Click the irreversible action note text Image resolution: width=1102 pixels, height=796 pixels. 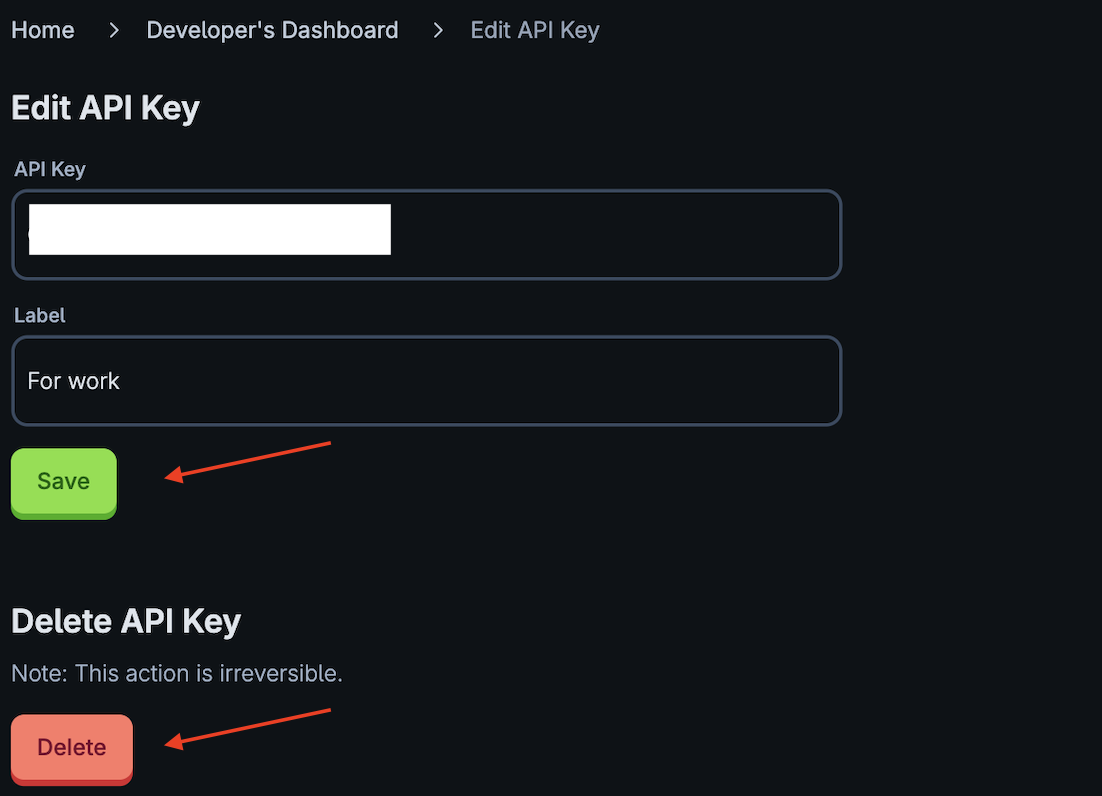click(x=177, y=673)
